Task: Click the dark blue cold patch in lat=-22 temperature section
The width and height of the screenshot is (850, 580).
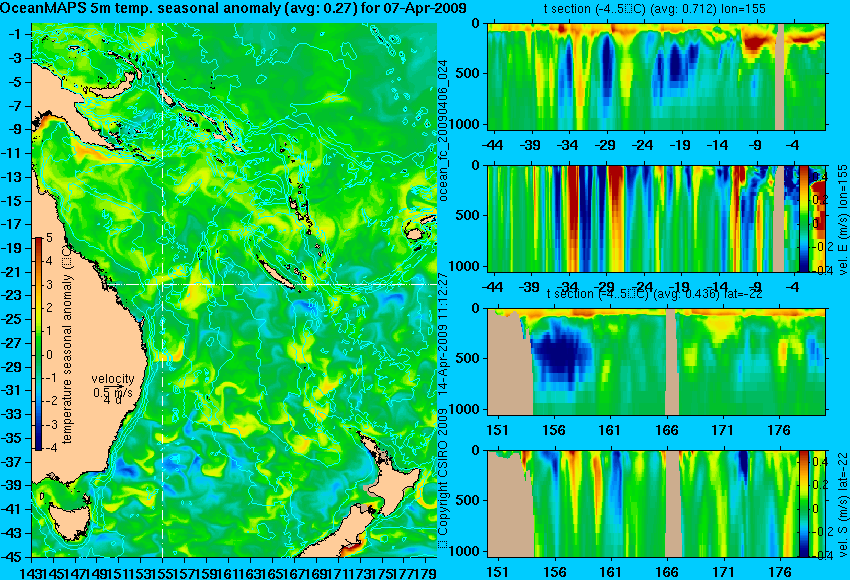Action: click(x=561, y=355)
